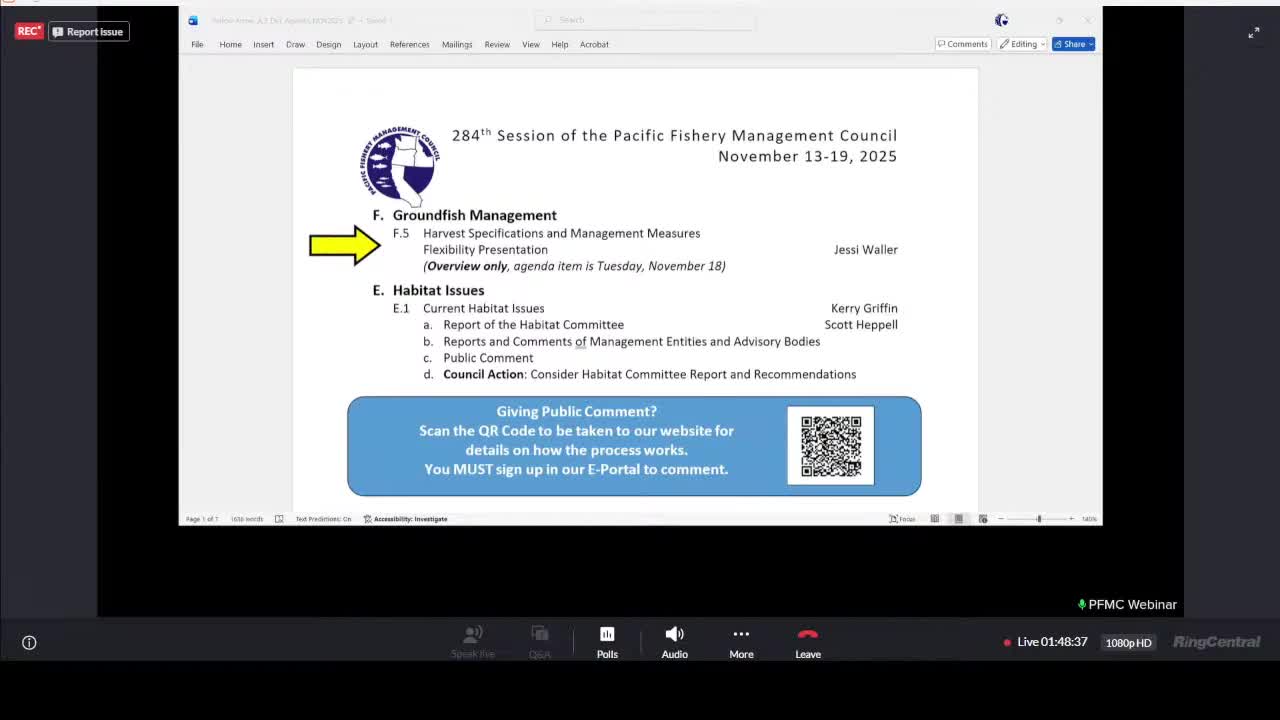Click the Search box at the top
Screen dimensions: 1280x720
[643, 19]
